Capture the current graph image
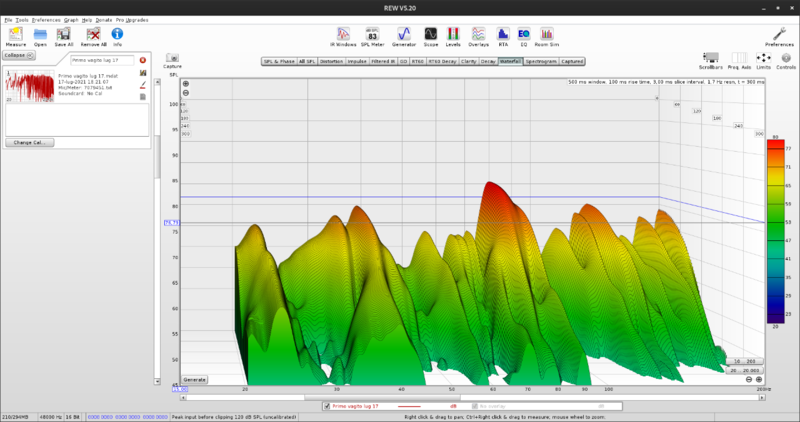Screen dimensions: 800x422 pos(172,58)
